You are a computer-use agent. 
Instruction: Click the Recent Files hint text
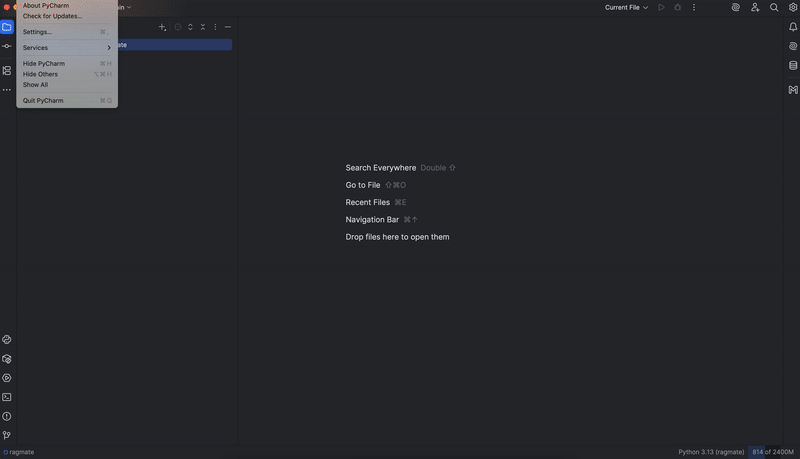[x=367, y=202]
